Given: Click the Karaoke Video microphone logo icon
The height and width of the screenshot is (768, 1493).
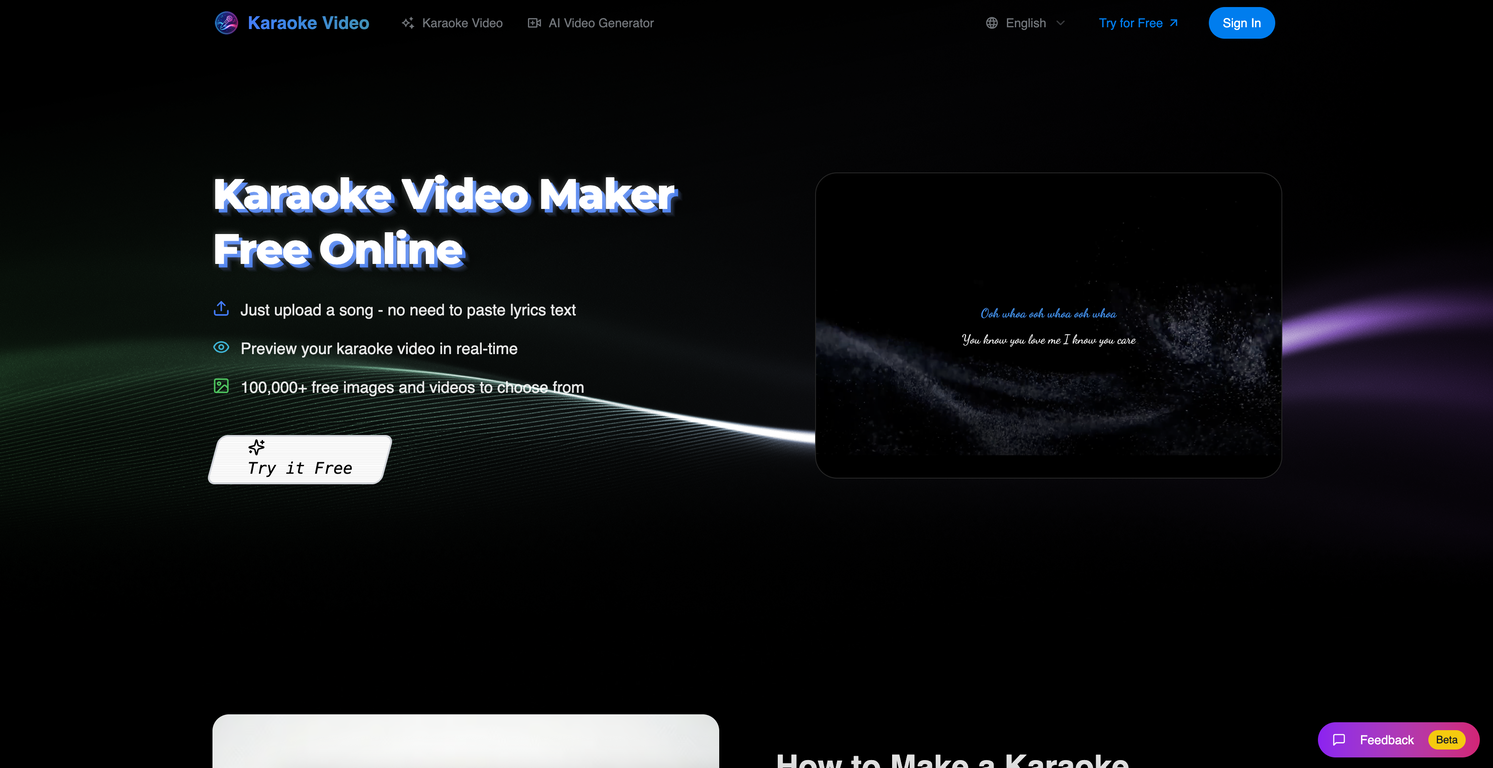Looking at the screenshot, I should coord(225,22).
